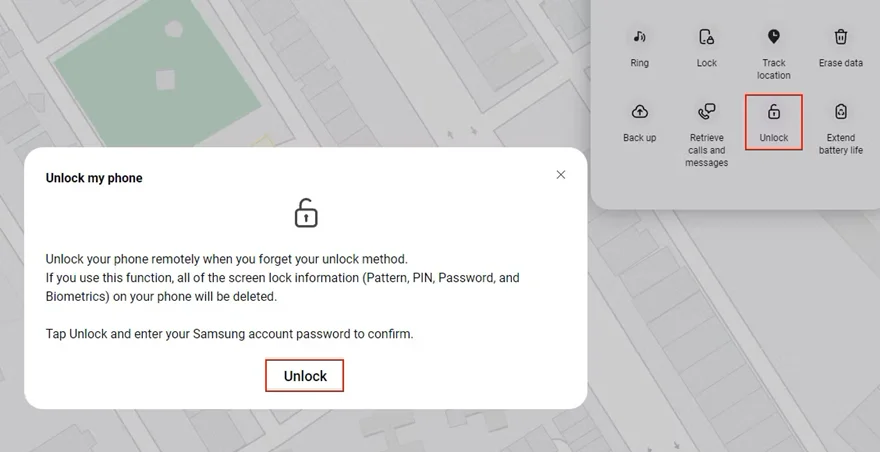
Task: Choose the Erase data trash icon
Action: point(840,37)
